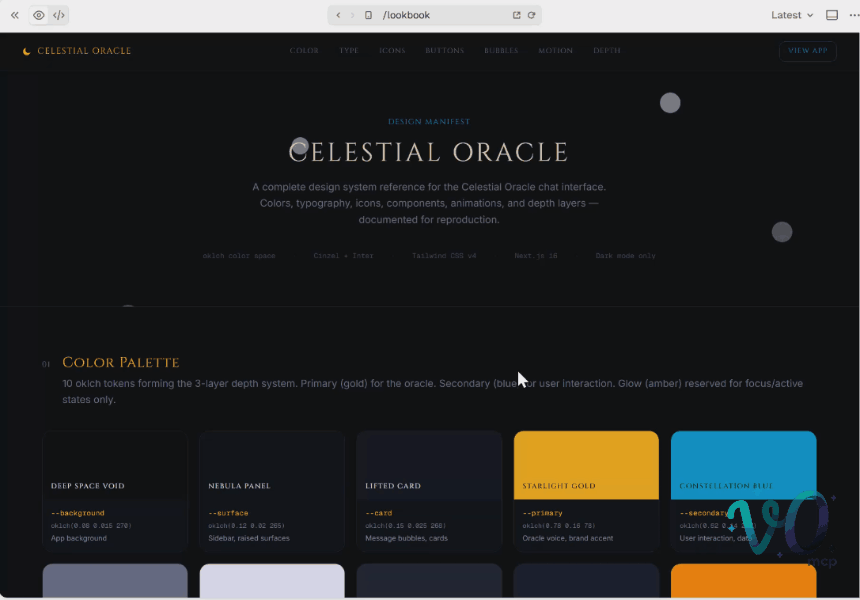Open the Latest version dropdown

(791, 15)
